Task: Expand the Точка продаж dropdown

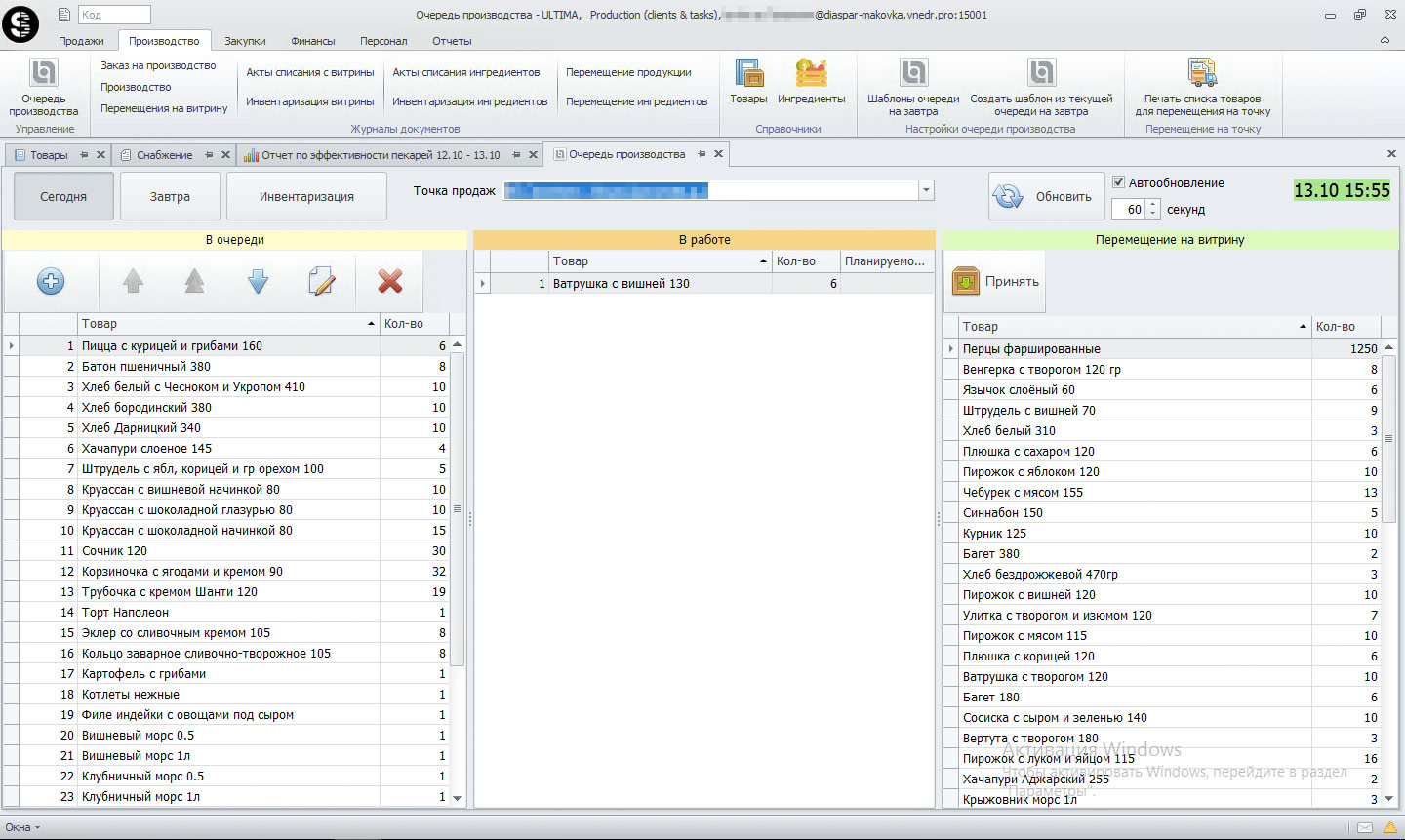Action: coord(926,191)
